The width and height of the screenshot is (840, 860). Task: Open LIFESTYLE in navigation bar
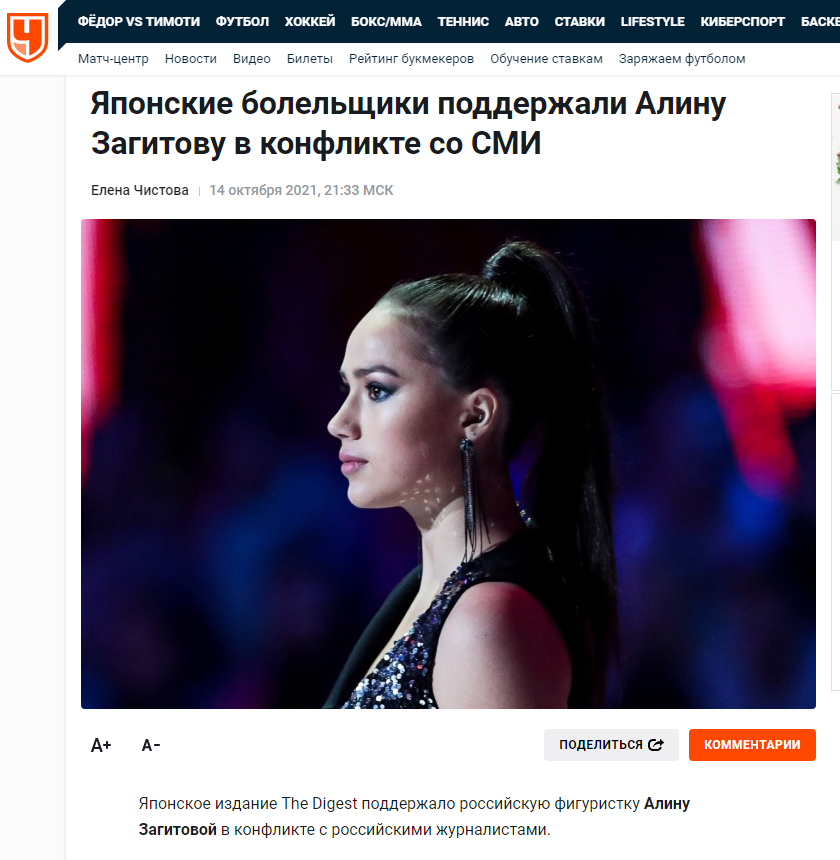tap(652, 21)
